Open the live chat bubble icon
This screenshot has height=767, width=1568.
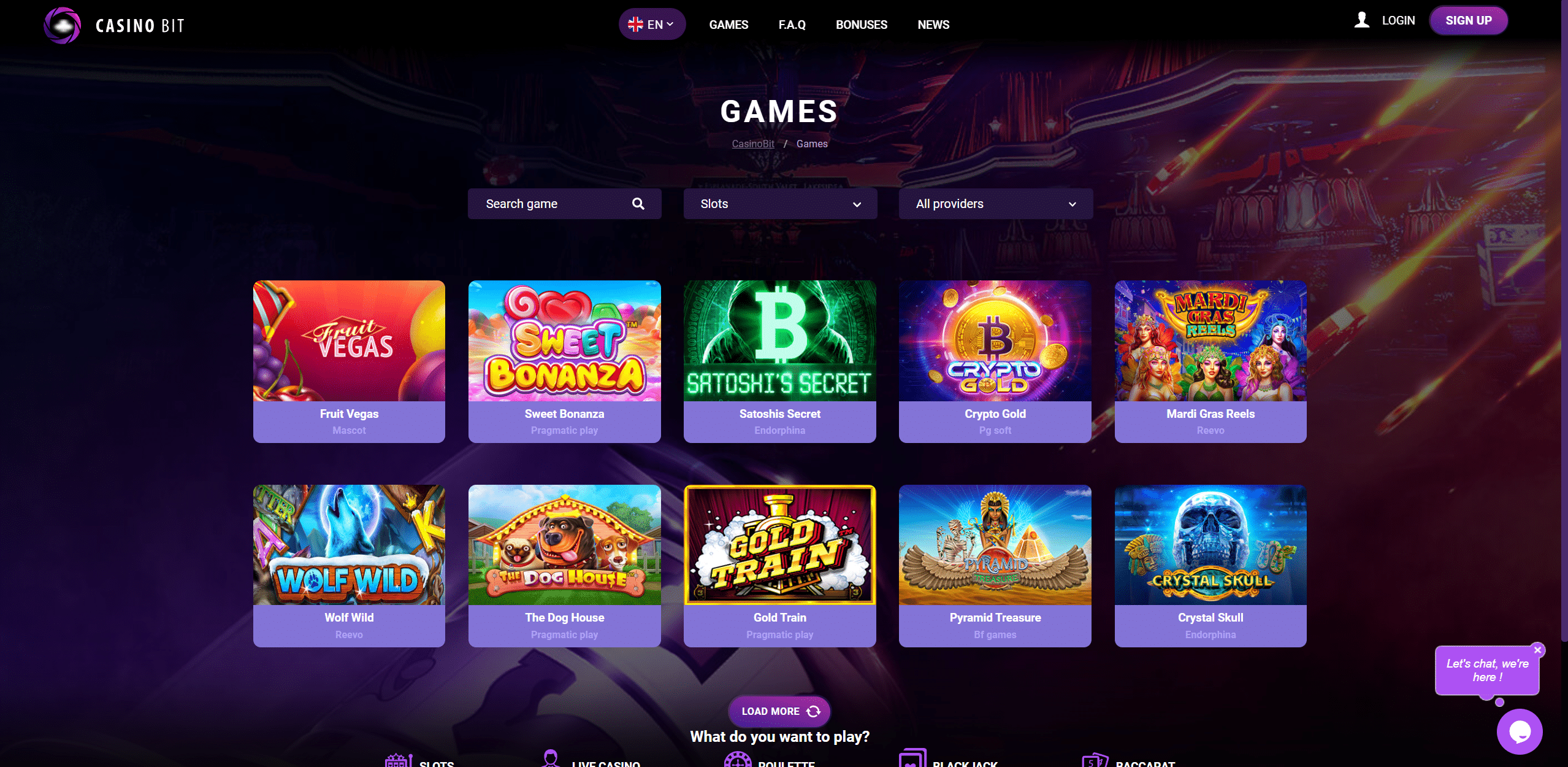pos(1520,731)
